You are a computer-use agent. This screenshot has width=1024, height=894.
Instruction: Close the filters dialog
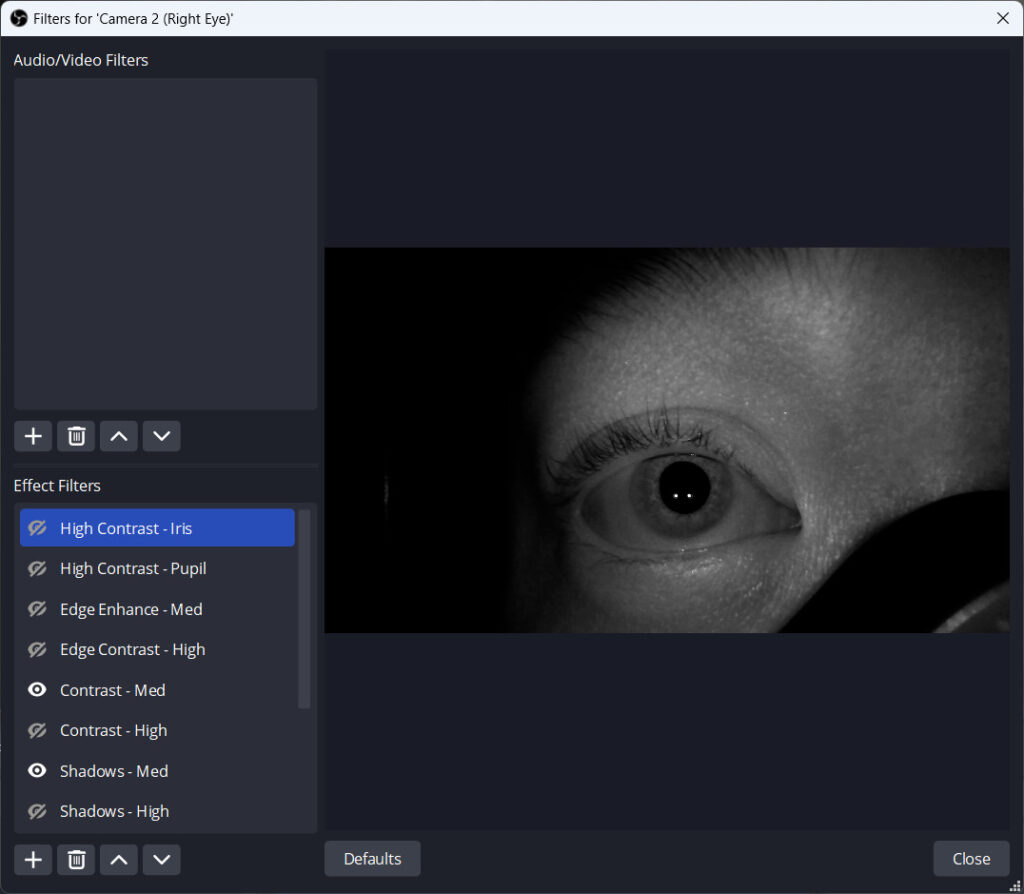970,858
